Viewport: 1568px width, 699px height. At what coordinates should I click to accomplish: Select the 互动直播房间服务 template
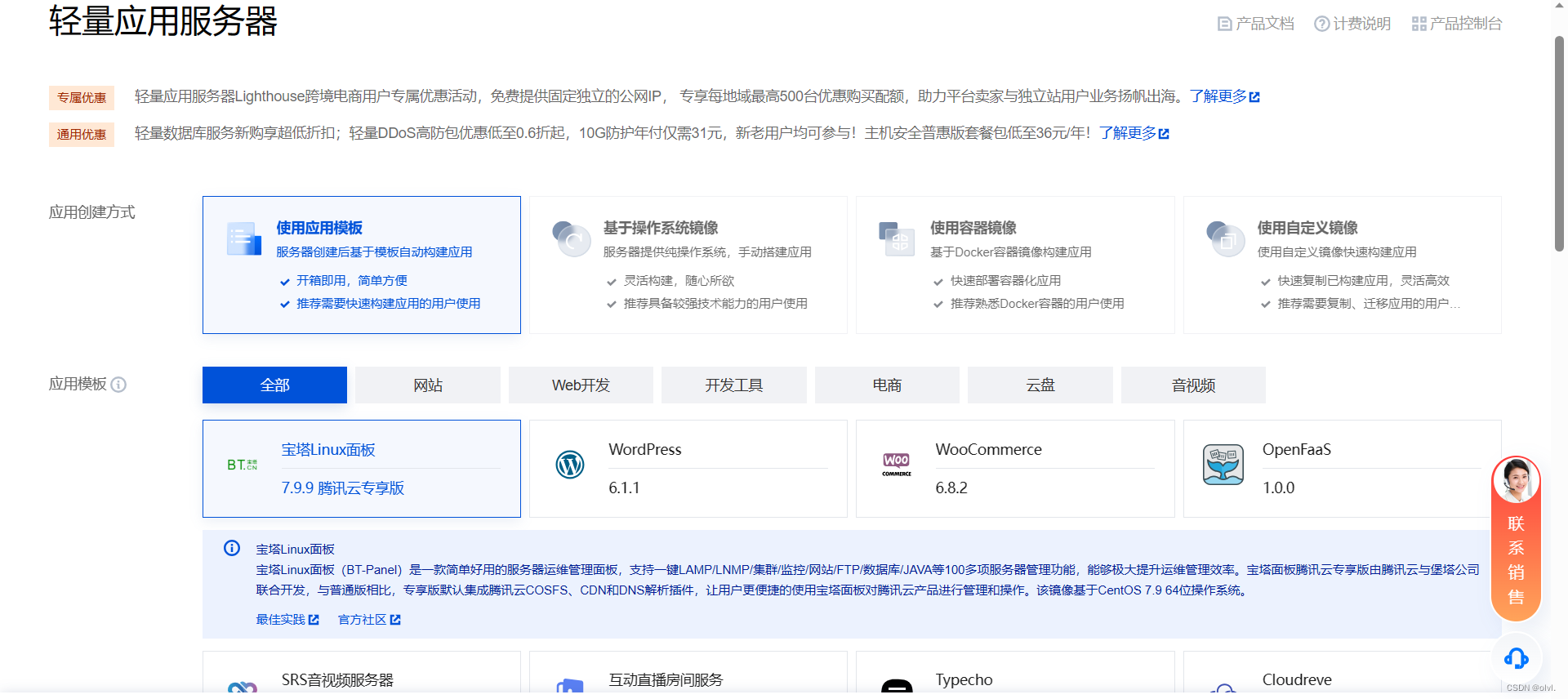[x=688, y=672]
